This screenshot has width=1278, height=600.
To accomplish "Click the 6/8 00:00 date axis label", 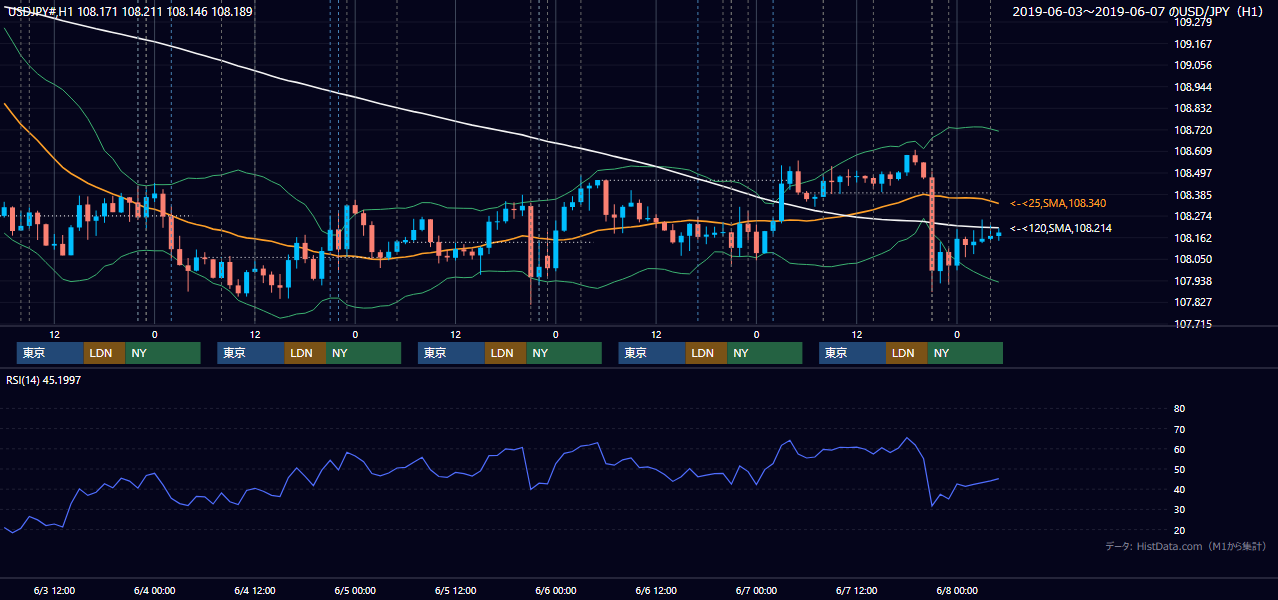I will pos(956,590).
